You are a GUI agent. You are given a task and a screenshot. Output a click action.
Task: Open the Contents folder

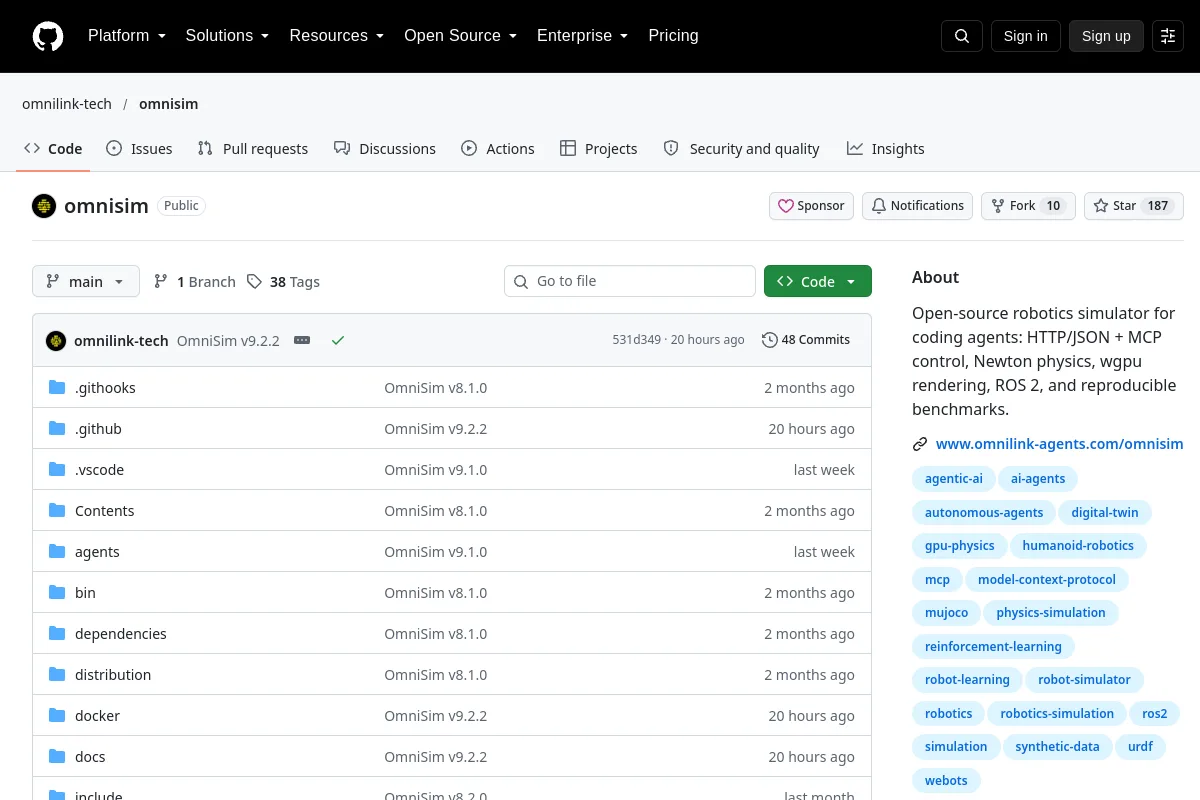coord(104,511)
